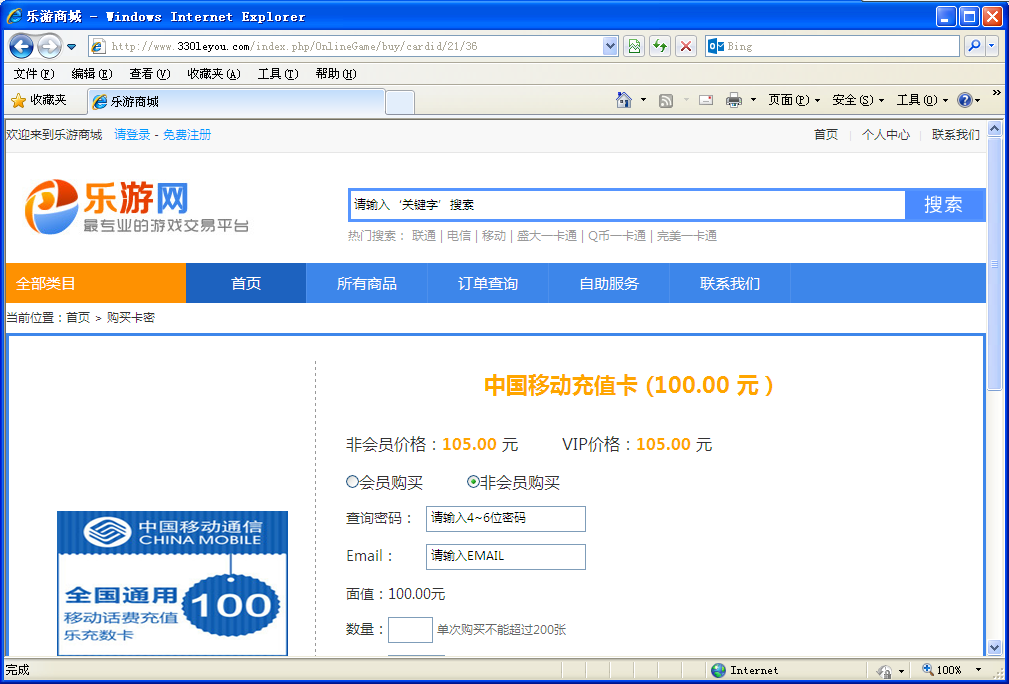Click the Q币一卡通 hot search link
This screenshot has height=684, width=1009.
pyautogui.click(x=616, y=236)
